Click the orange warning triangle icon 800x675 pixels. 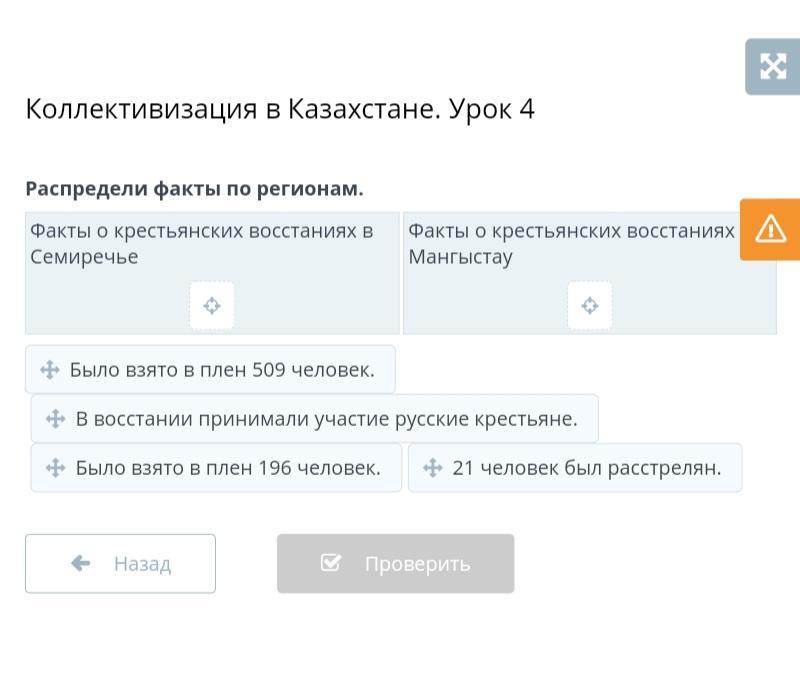tap(771, 229)
